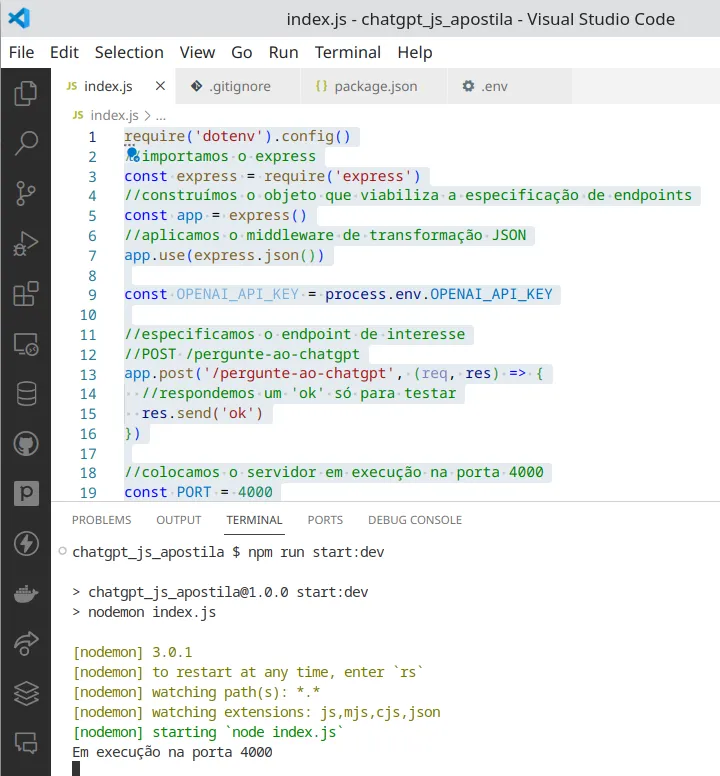
Task: Close the index.js editor tab
Action: click(160, 86)
